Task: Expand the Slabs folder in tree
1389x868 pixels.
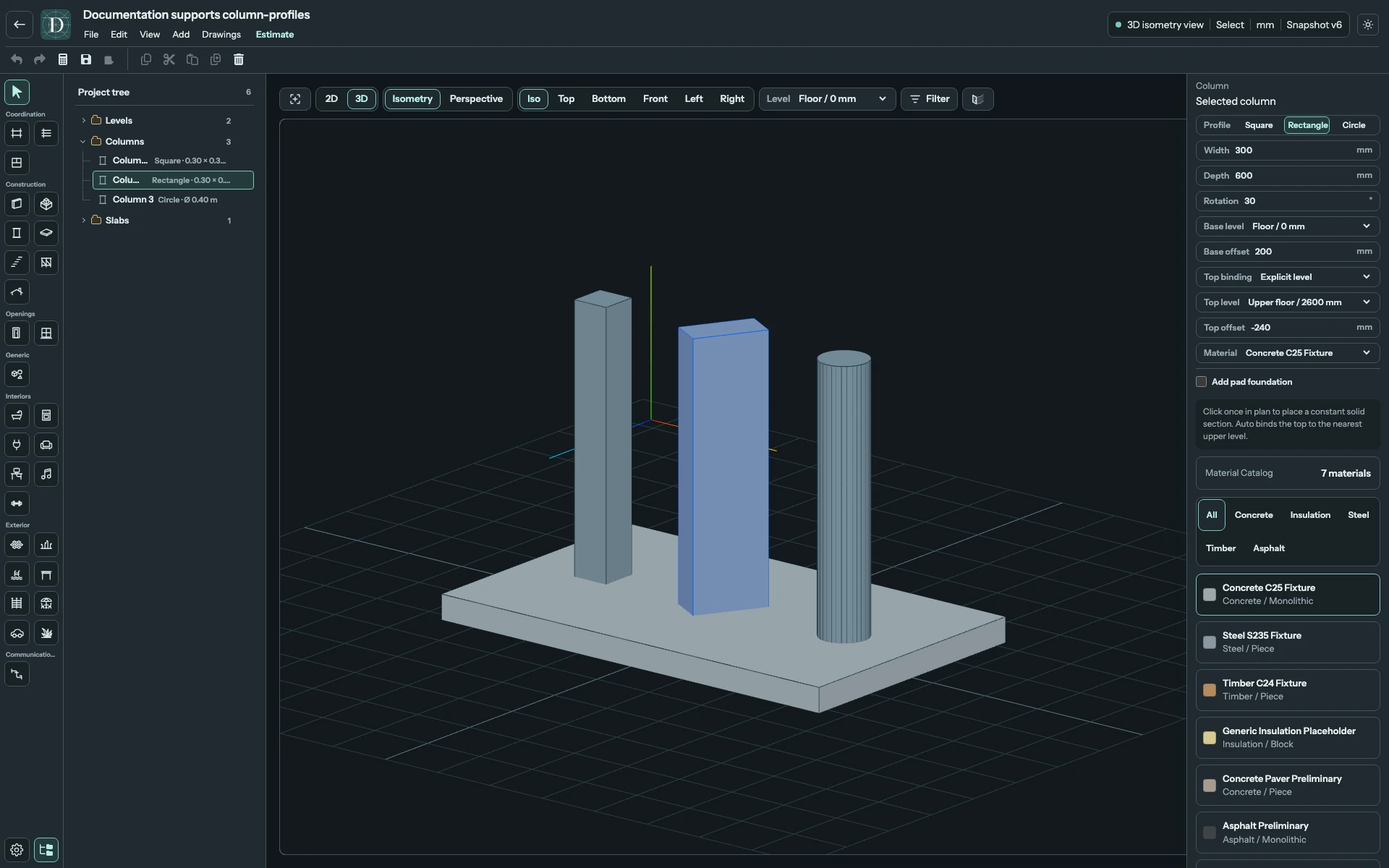Action: [84, 221]
